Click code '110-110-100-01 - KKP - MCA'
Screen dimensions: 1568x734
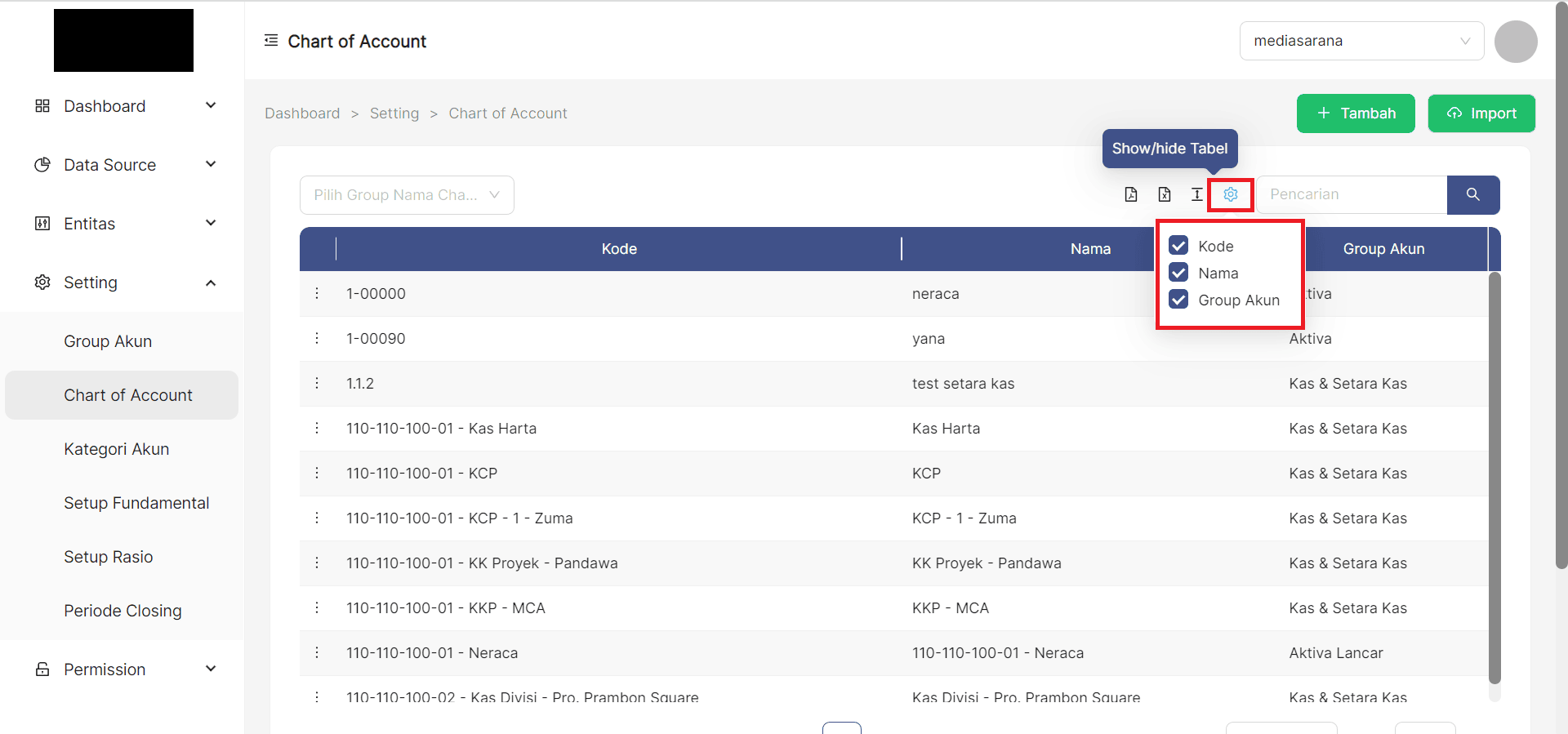(446, 608)
